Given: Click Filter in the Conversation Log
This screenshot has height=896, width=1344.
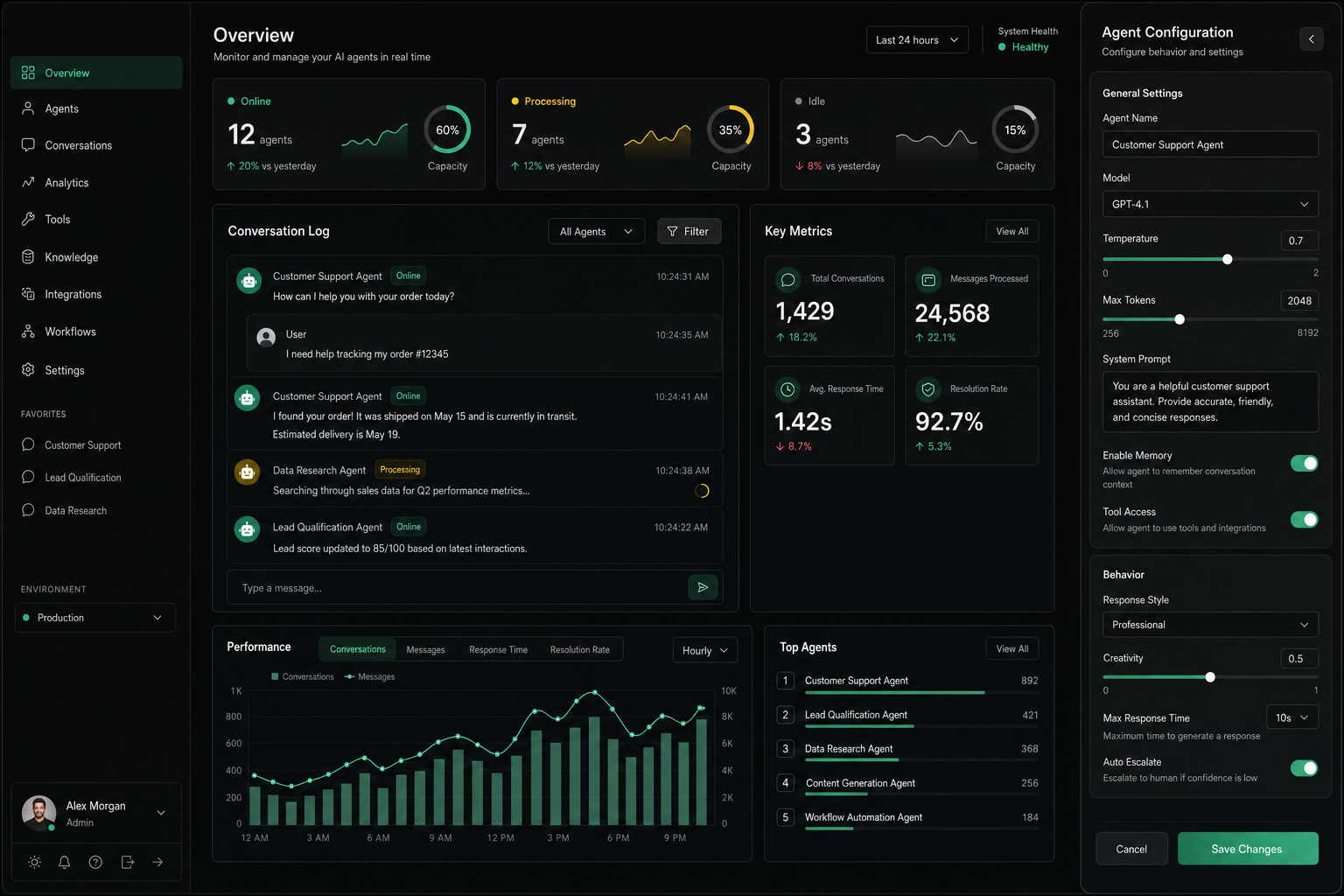Looking at the screenshot, I should click(x=689, y=232).
